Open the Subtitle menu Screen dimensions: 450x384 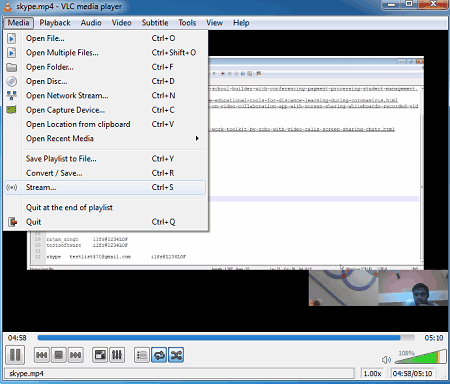[x=155, y=23]
